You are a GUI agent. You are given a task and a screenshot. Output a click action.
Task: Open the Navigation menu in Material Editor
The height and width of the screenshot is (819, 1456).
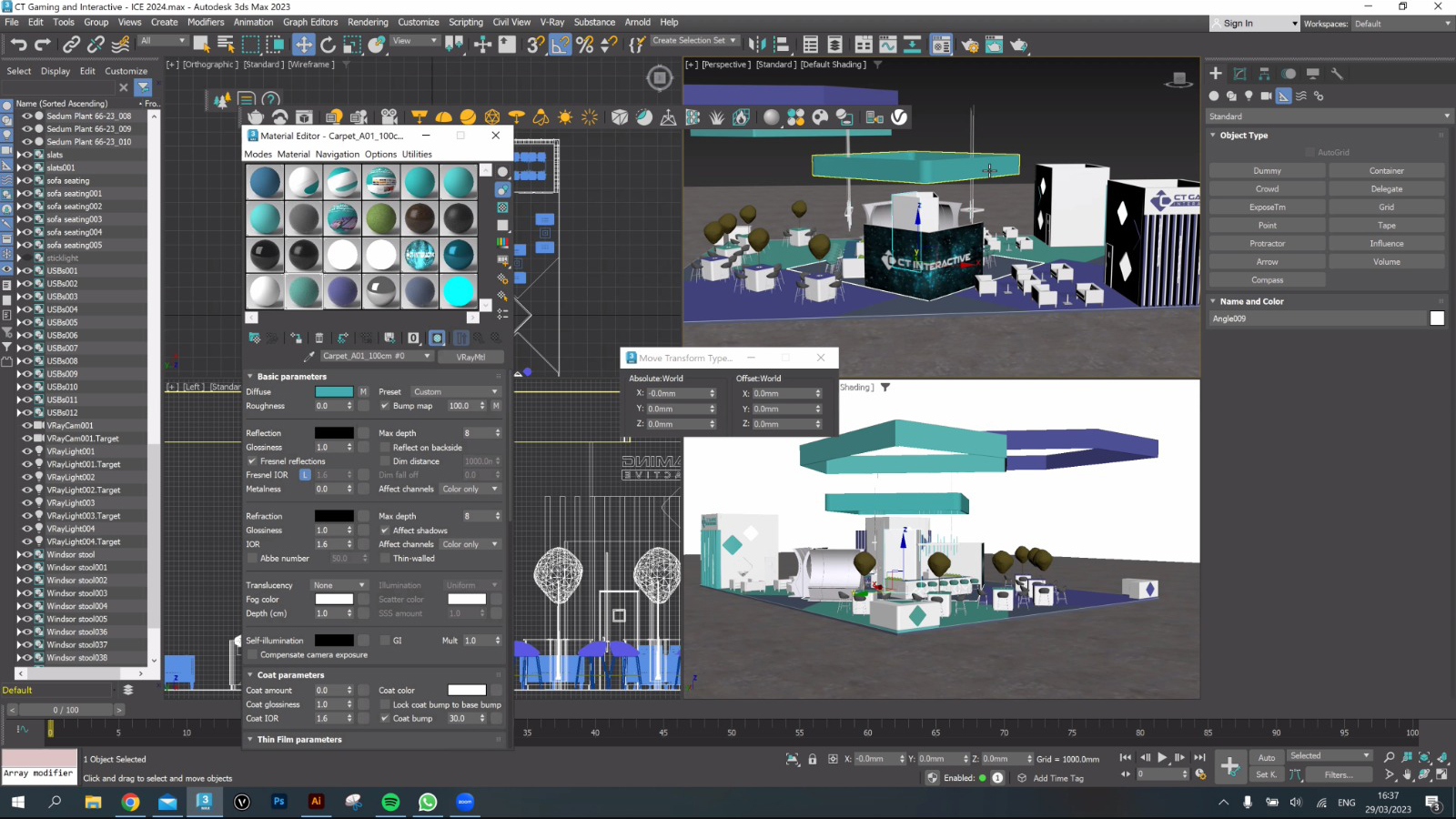(337, 155)
